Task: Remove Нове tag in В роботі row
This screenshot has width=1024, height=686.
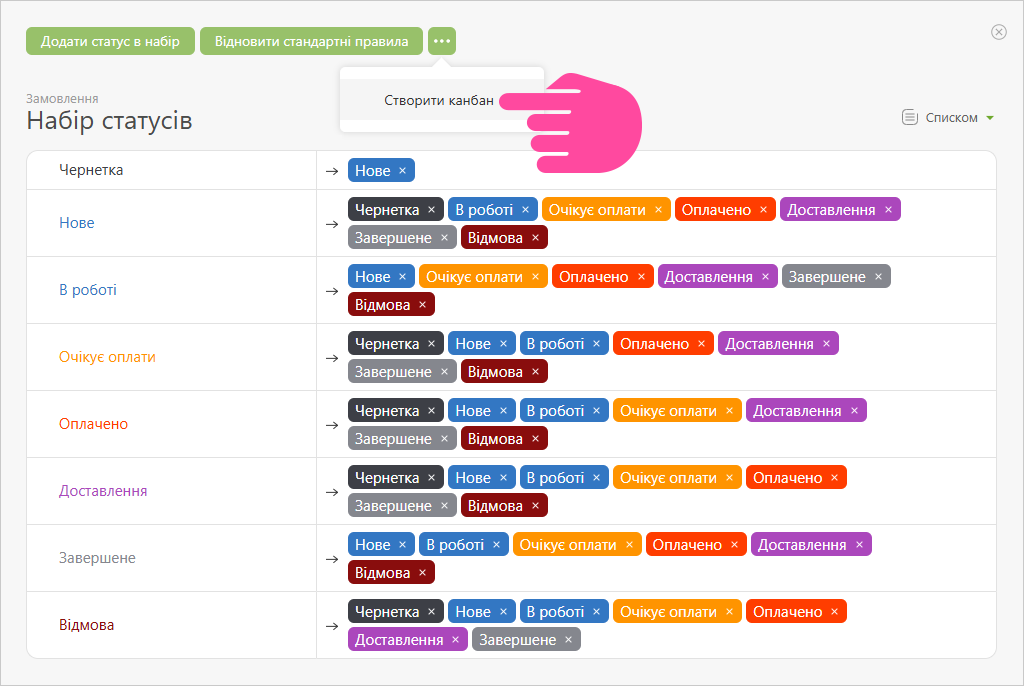Action: 402,277
